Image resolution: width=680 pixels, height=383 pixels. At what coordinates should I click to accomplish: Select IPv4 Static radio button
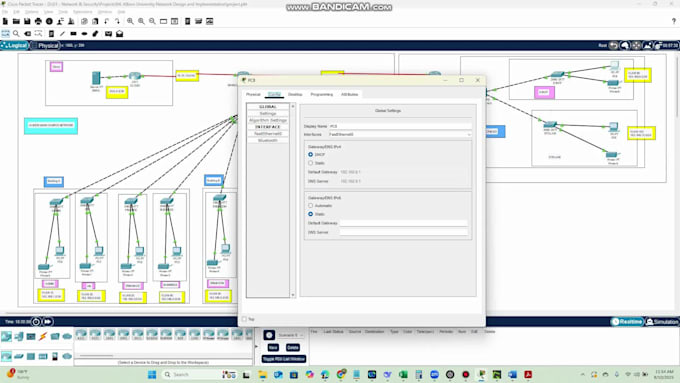[311, 163]
